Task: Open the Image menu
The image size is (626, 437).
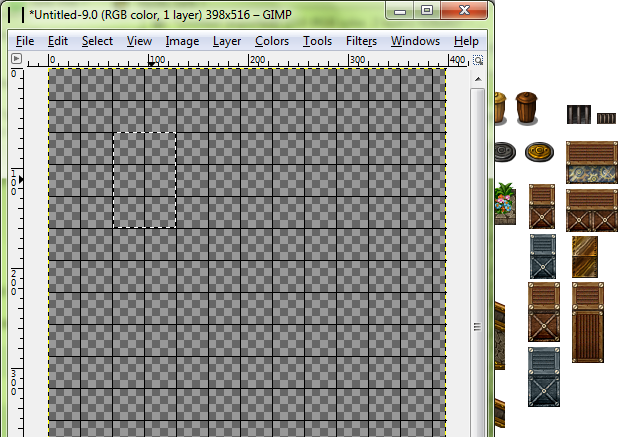Action: click(182, 41)
